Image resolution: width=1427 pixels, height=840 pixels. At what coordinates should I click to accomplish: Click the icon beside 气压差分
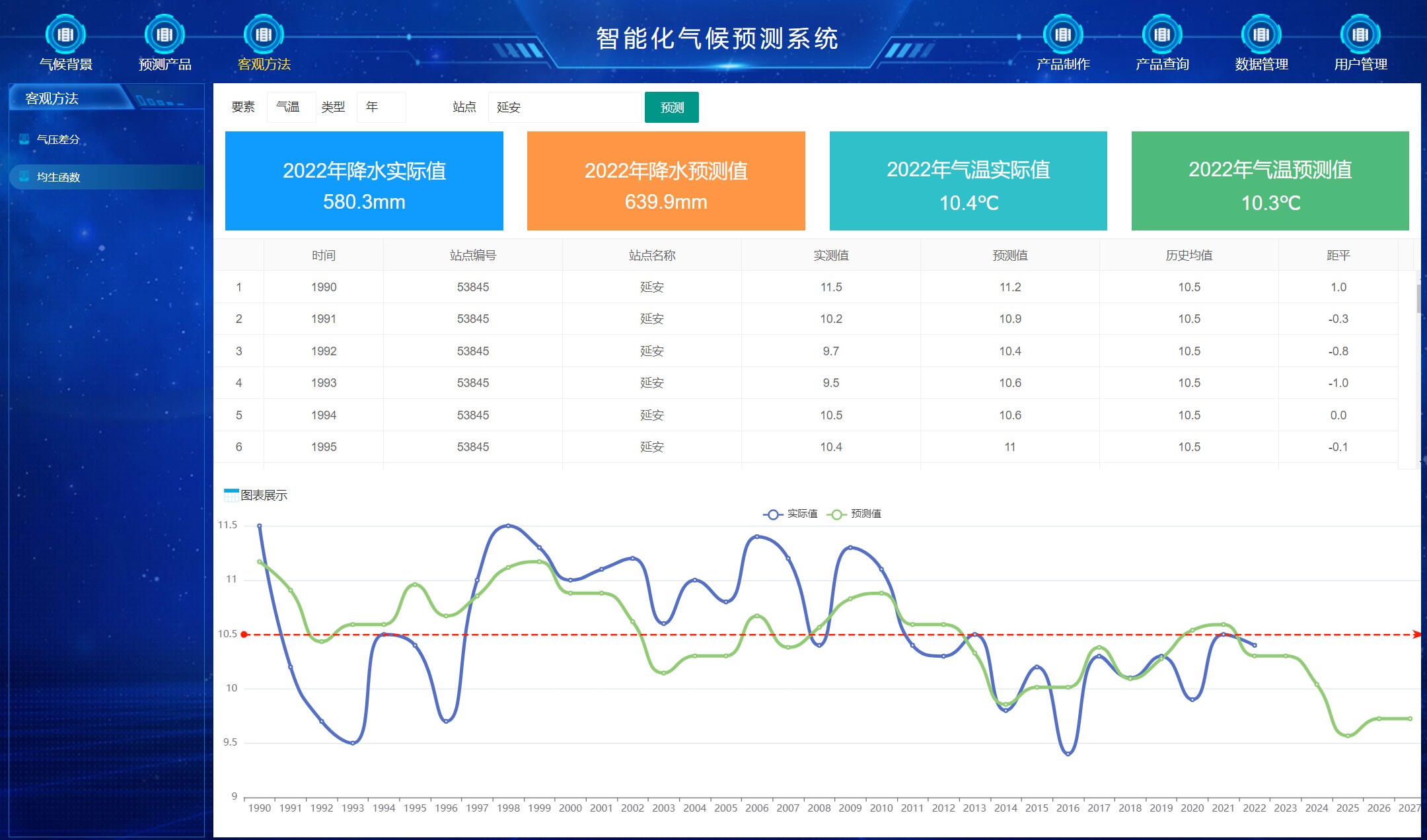tap(24, 139)
